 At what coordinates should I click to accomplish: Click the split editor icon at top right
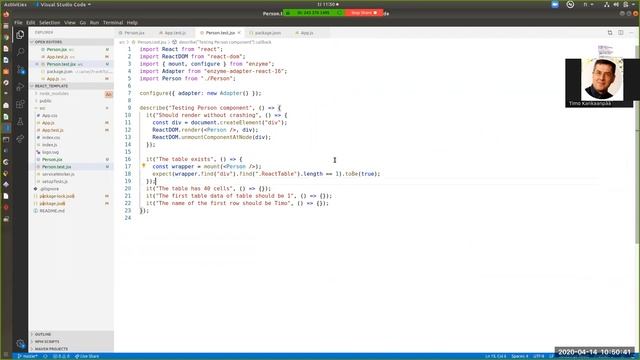click(x=620, y=33)
